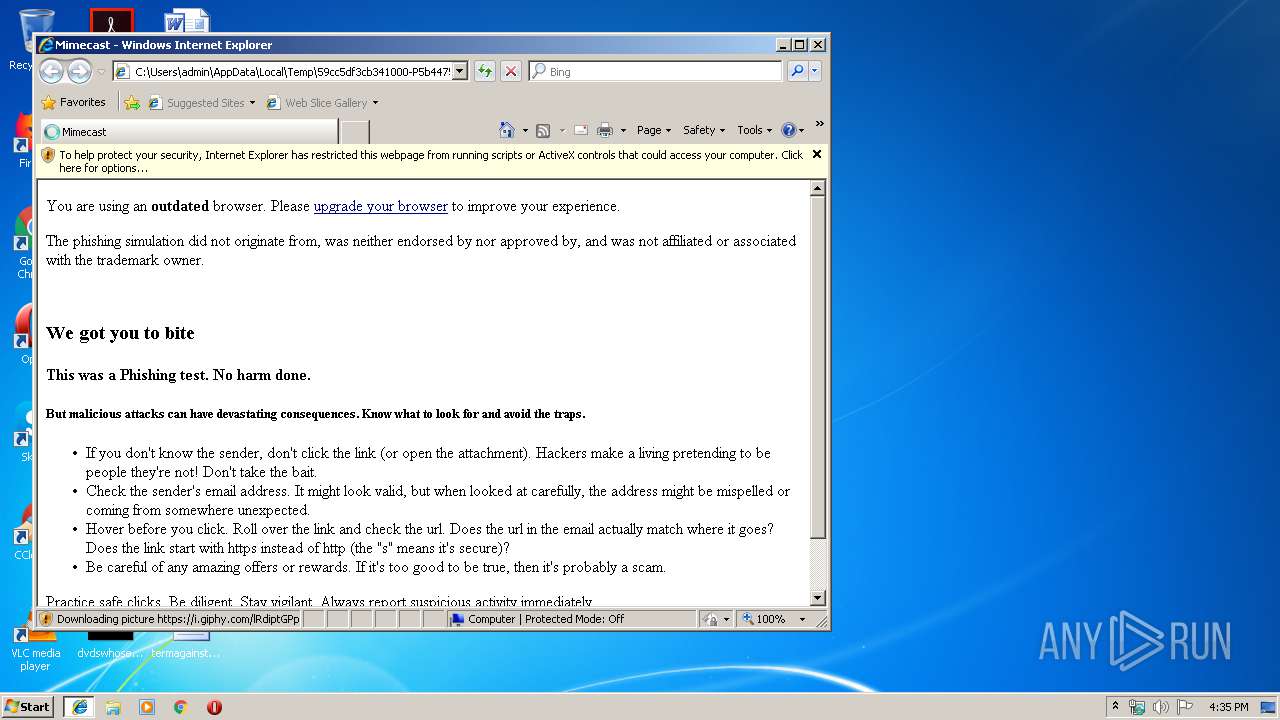The image size is (1280, 720).
Task: Click the scroll up arrow of page
Action: pos(817,188)
